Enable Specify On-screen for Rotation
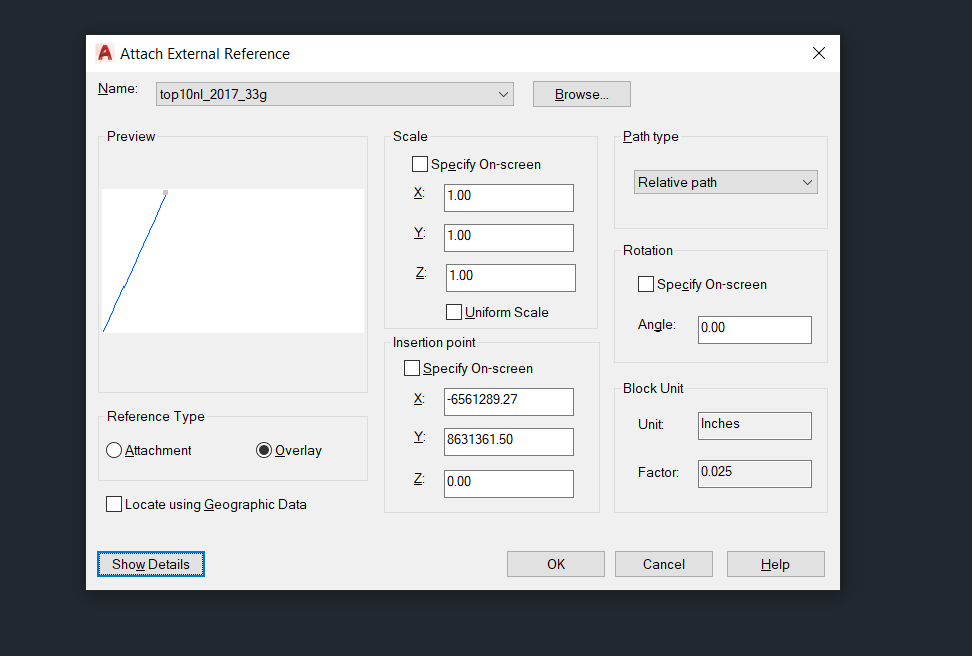The image size is (972, 656). (646, 284)
